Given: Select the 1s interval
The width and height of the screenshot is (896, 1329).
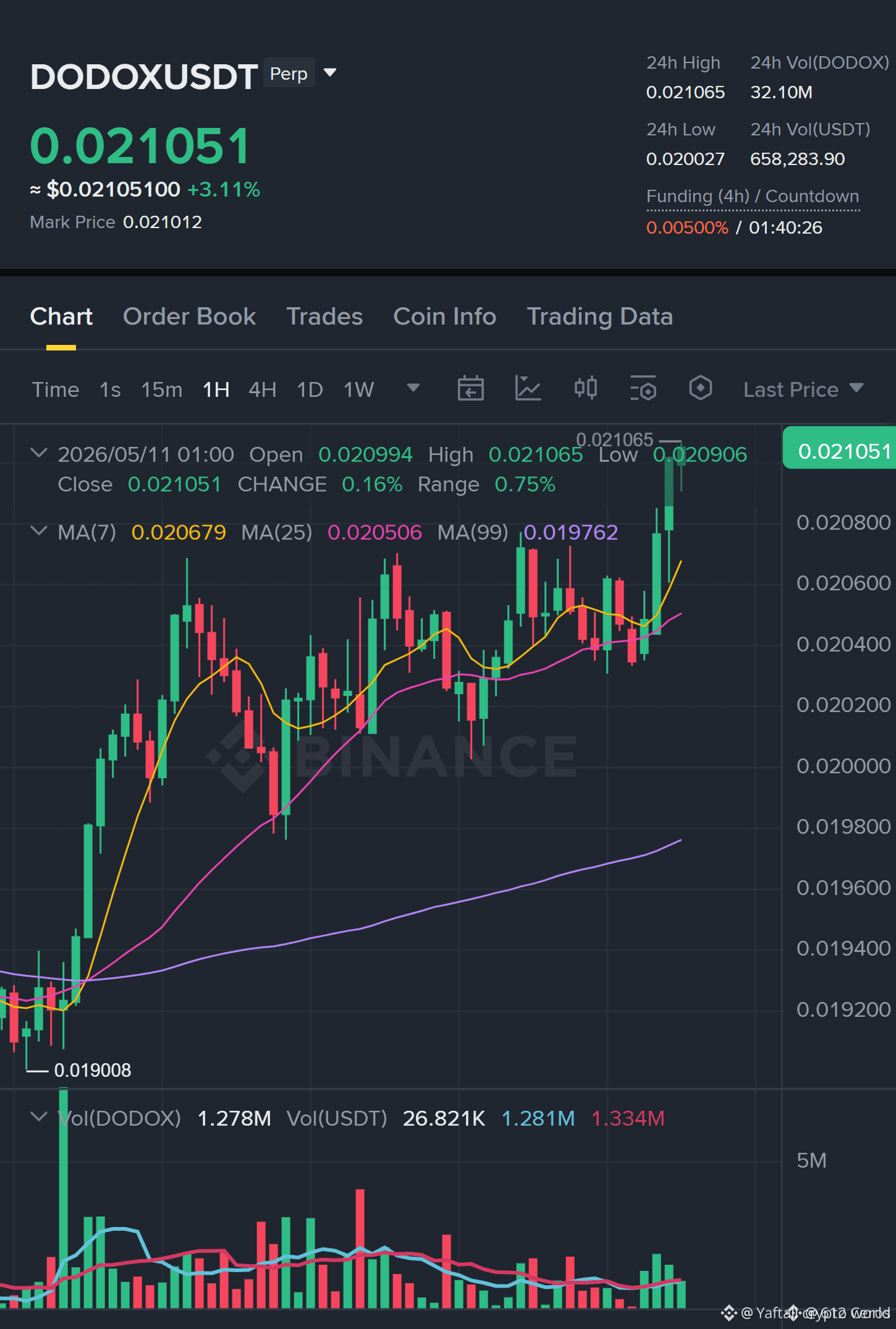Looking at the screenshot, I should 110,389.
